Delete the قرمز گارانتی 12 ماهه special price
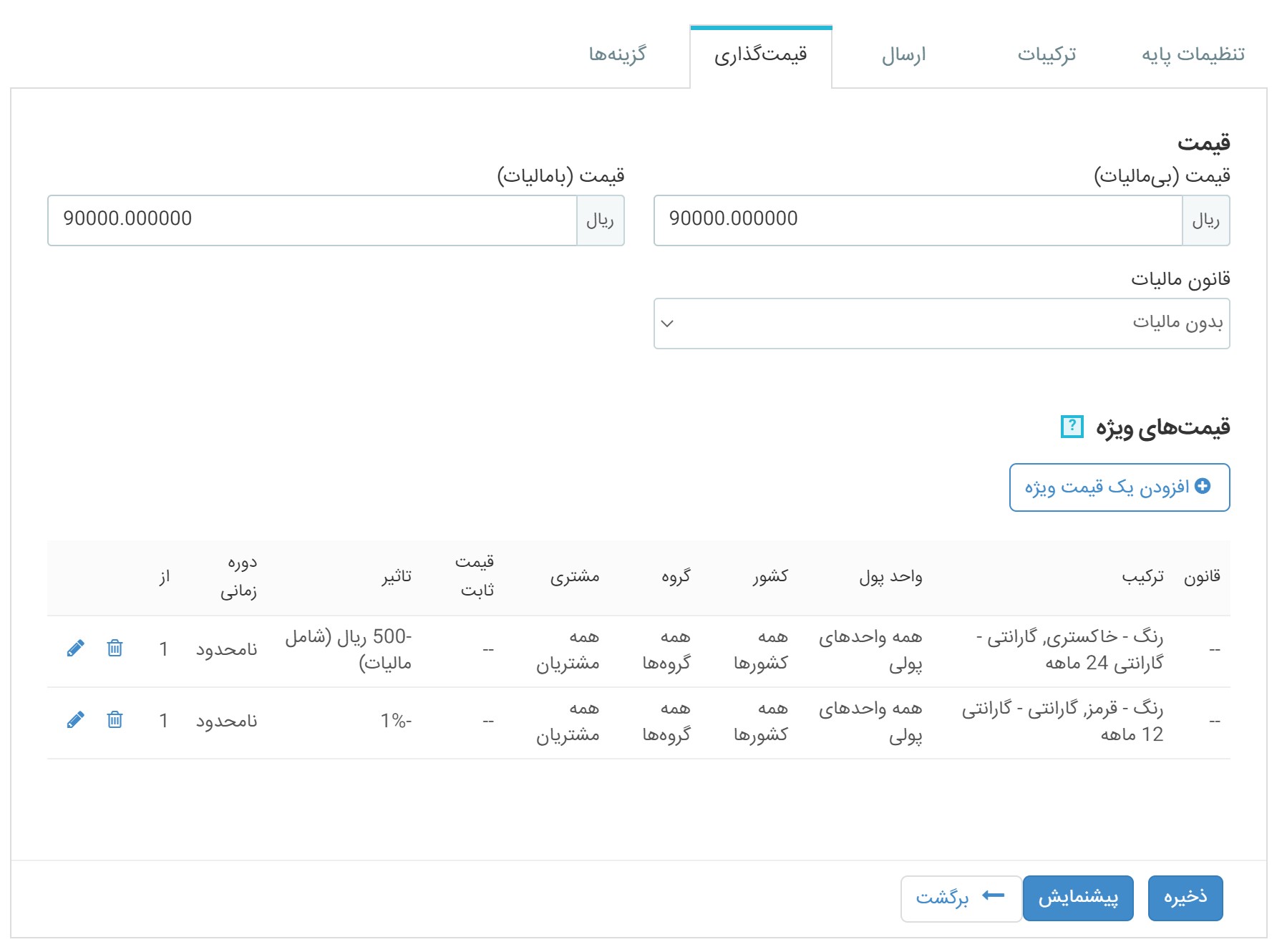The height and width of the screenshot is (952, 1277). pos(115,720)
